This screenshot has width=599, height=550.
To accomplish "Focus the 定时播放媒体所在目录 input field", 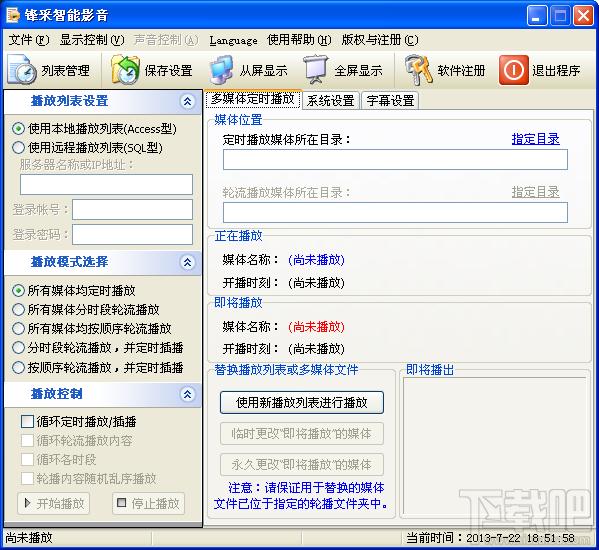I will click(395, 160).
